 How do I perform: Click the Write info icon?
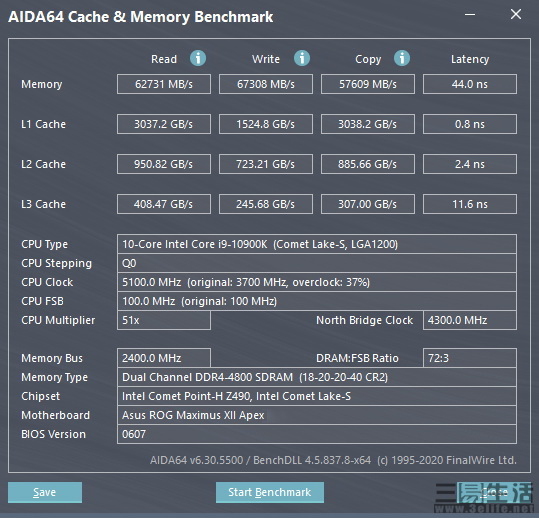302,58
